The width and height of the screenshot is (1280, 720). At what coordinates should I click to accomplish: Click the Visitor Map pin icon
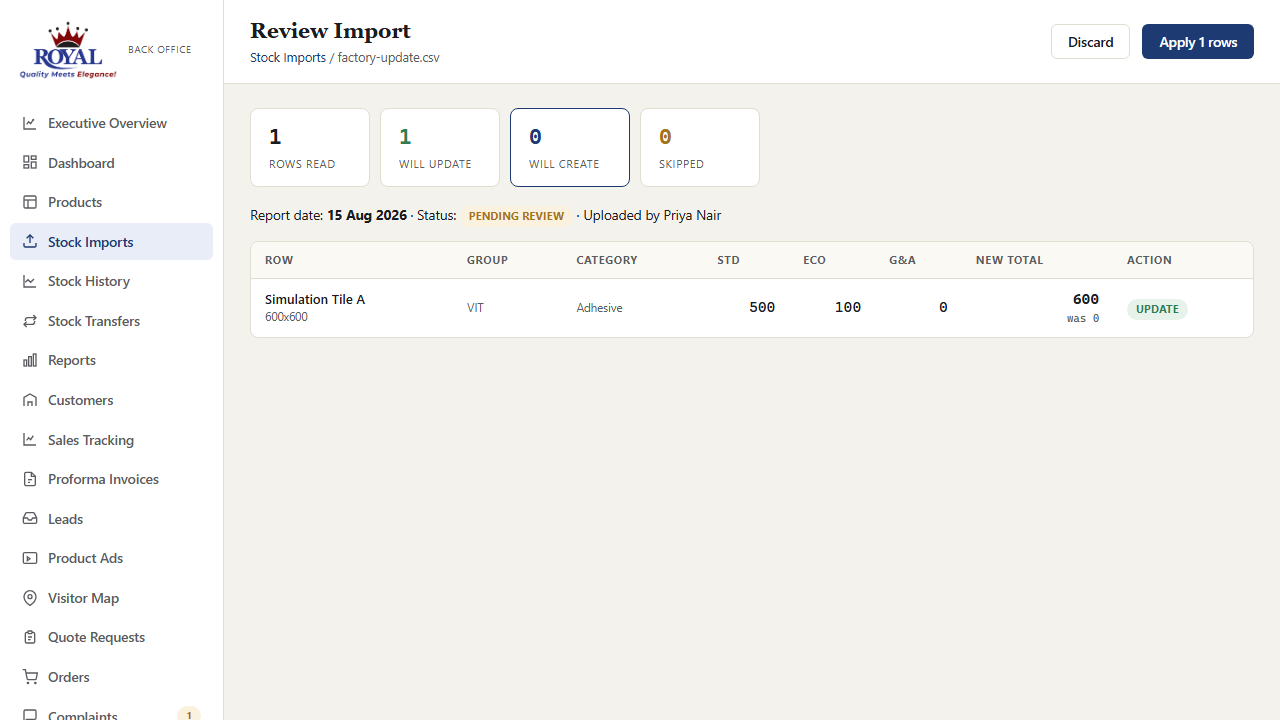click(30, 598)
